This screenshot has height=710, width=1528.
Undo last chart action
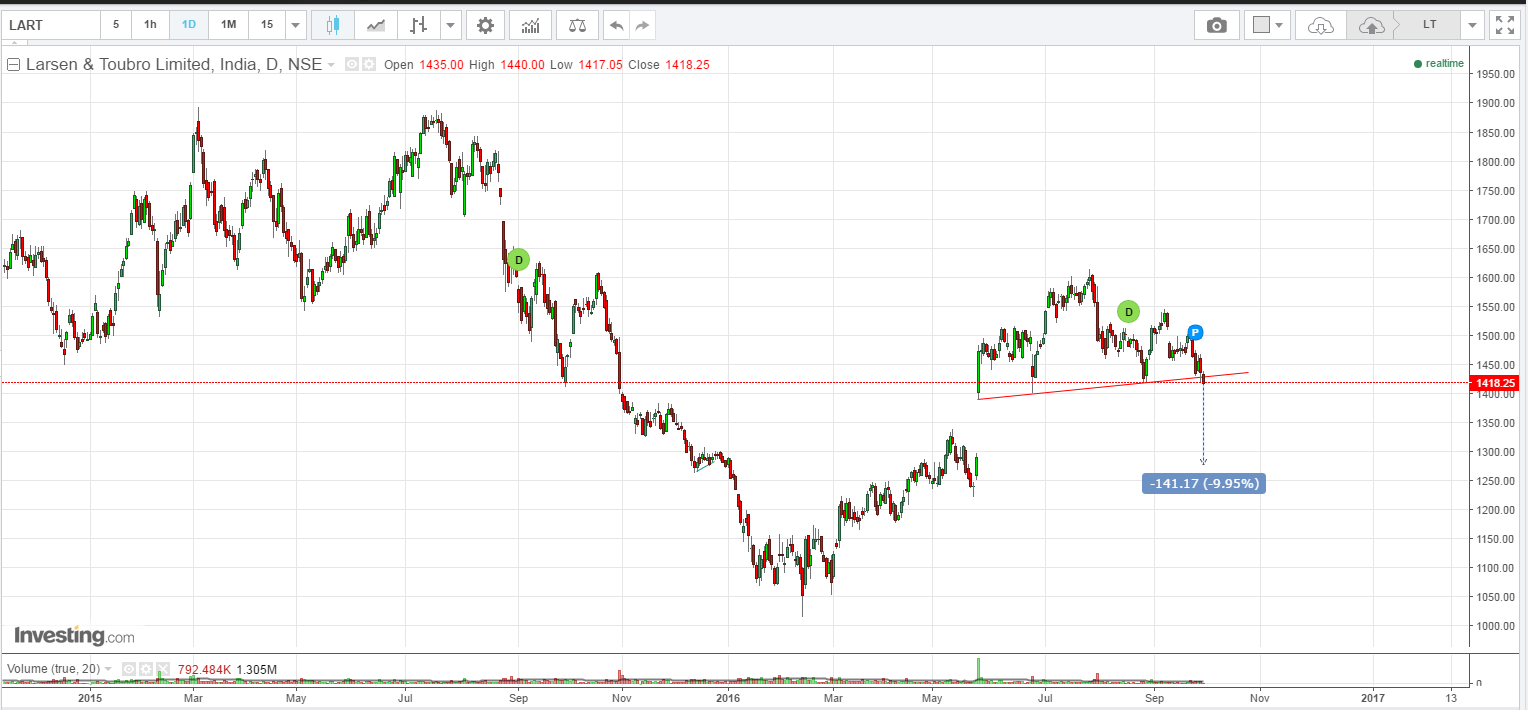pyautogui.click(x=617, y=25)
